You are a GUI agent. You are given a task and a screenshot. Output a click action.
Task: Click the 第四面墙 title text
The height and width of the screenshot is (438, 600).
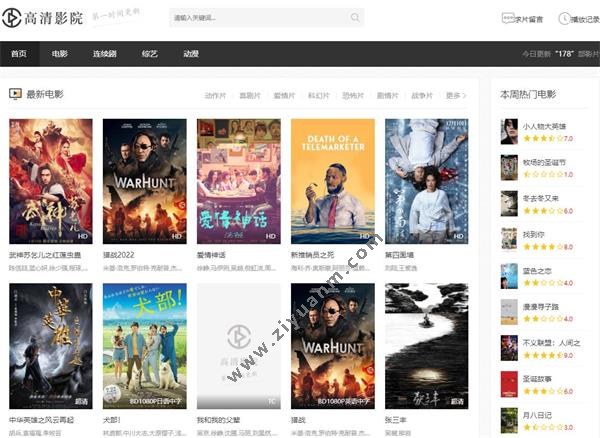pyautogui.click(x=399, y=255)
